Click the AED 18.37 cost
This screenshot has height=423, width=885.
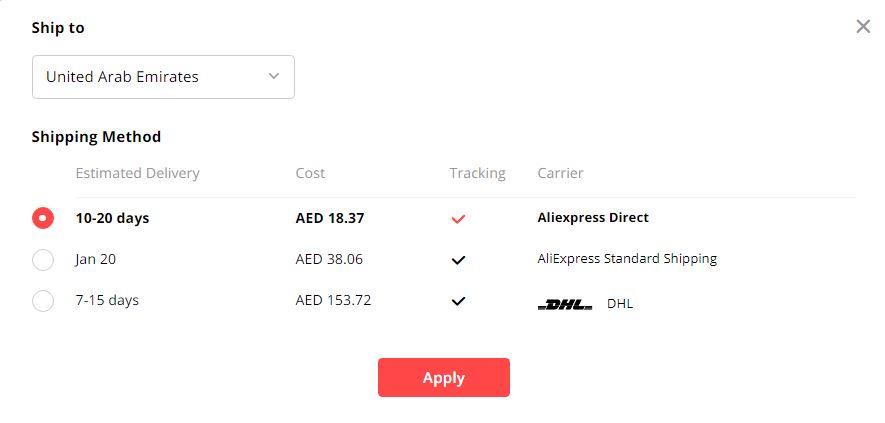pyautogui.click(x=330, y=218)
